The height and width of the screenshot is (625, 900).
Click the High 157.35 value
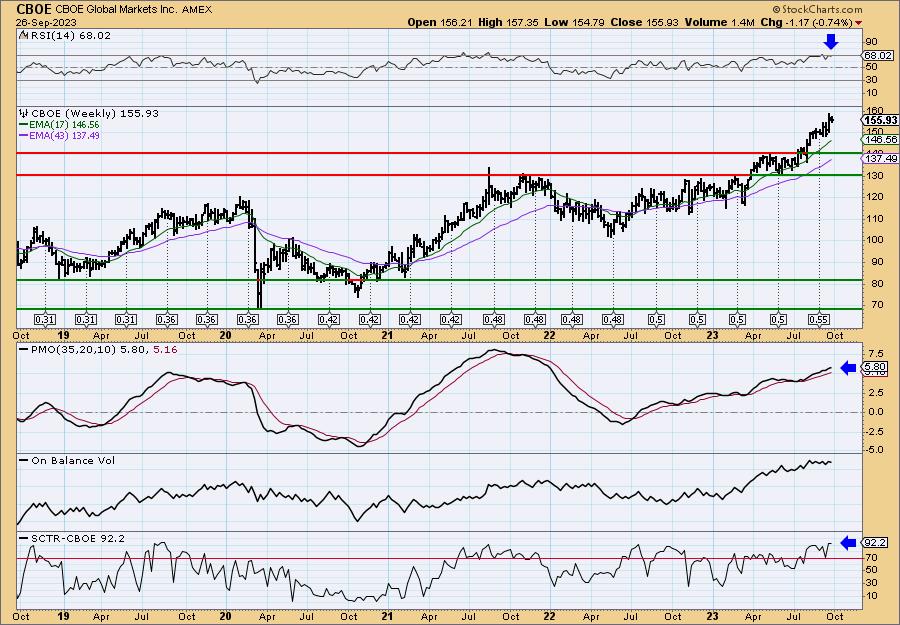508,22
